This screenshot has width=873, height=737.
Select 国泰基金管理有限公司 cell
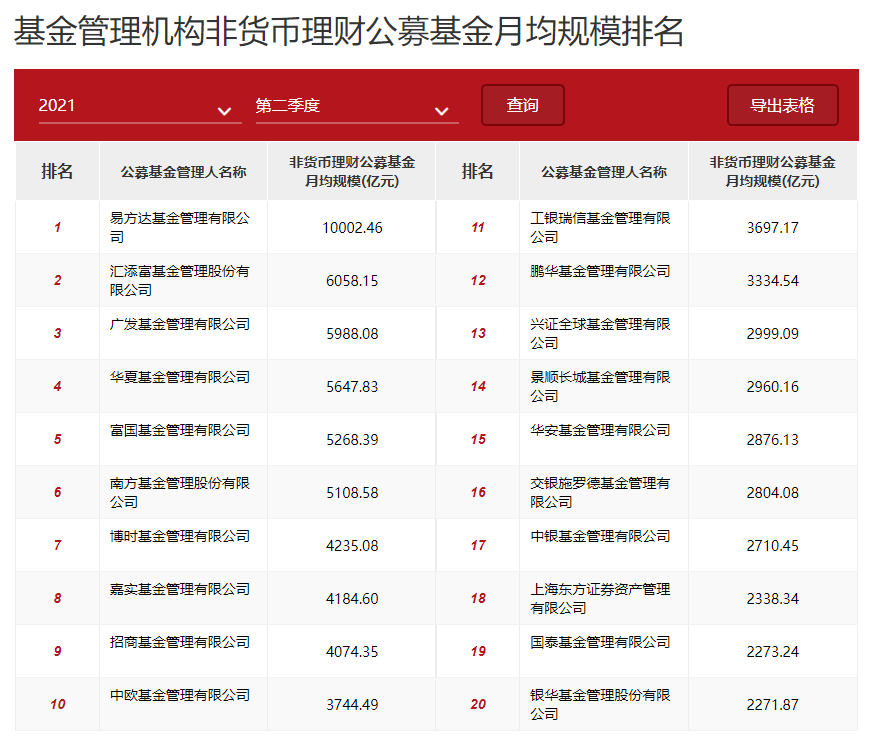tap(604, 651)
